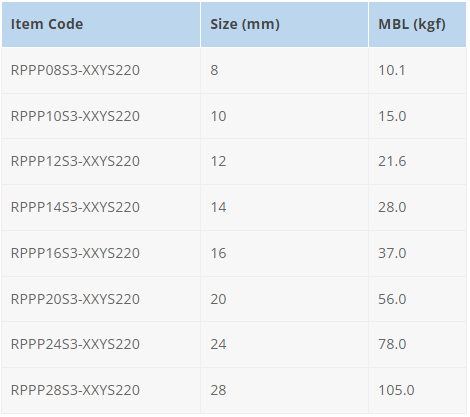This screenshot has height=417, width=470.
Task: Click the MBL value 105.0
Action: [396, 390]
